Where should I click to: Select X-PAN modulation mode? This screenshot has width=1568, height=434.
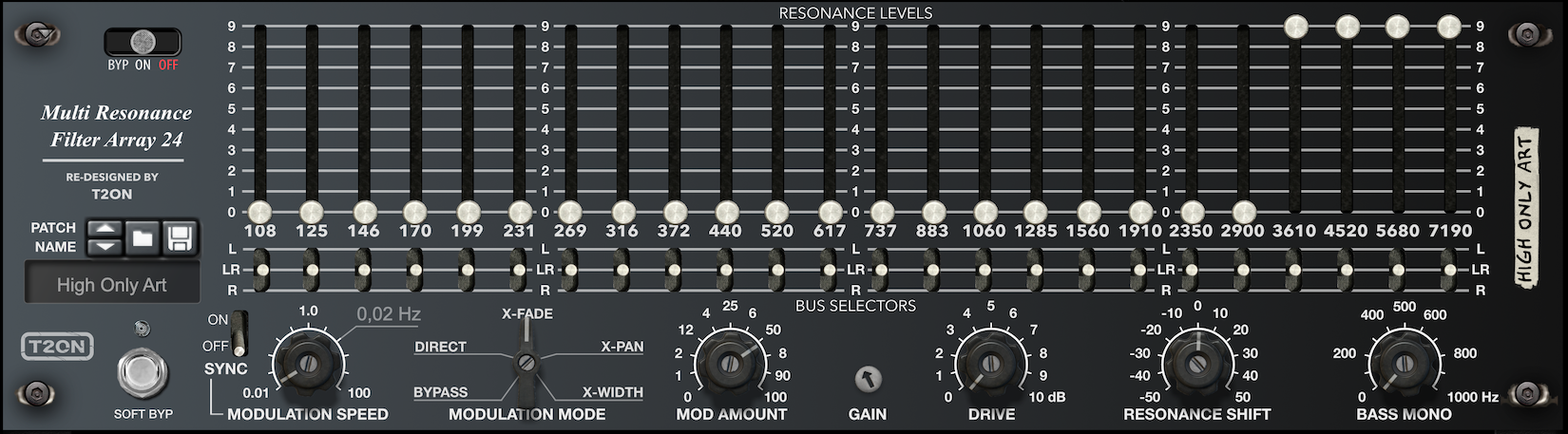pyautogui.click(x=621, y=347)
